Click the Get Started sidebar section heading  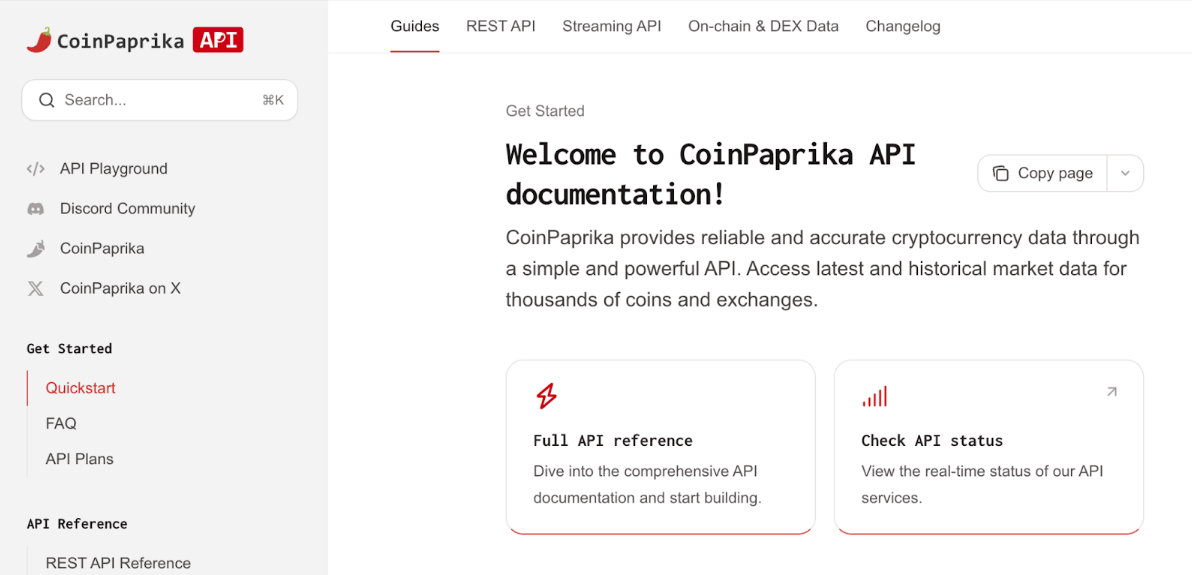[69, 349]
